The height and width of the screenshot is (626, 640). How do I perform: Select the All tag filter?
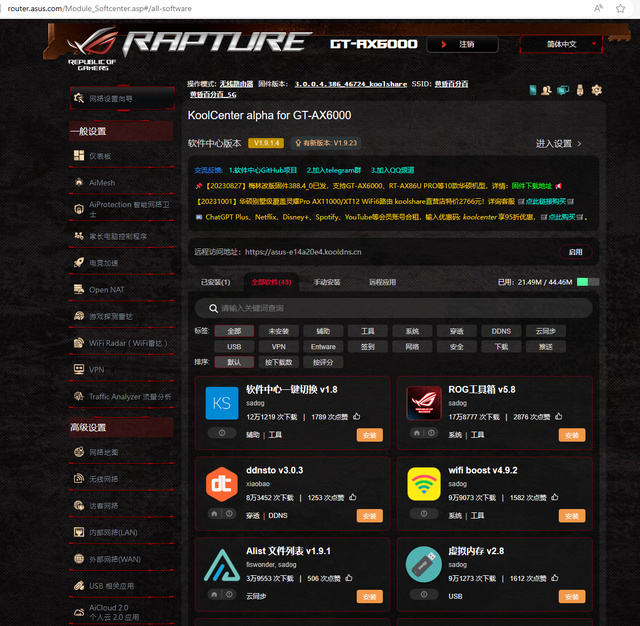coord(234,331)
